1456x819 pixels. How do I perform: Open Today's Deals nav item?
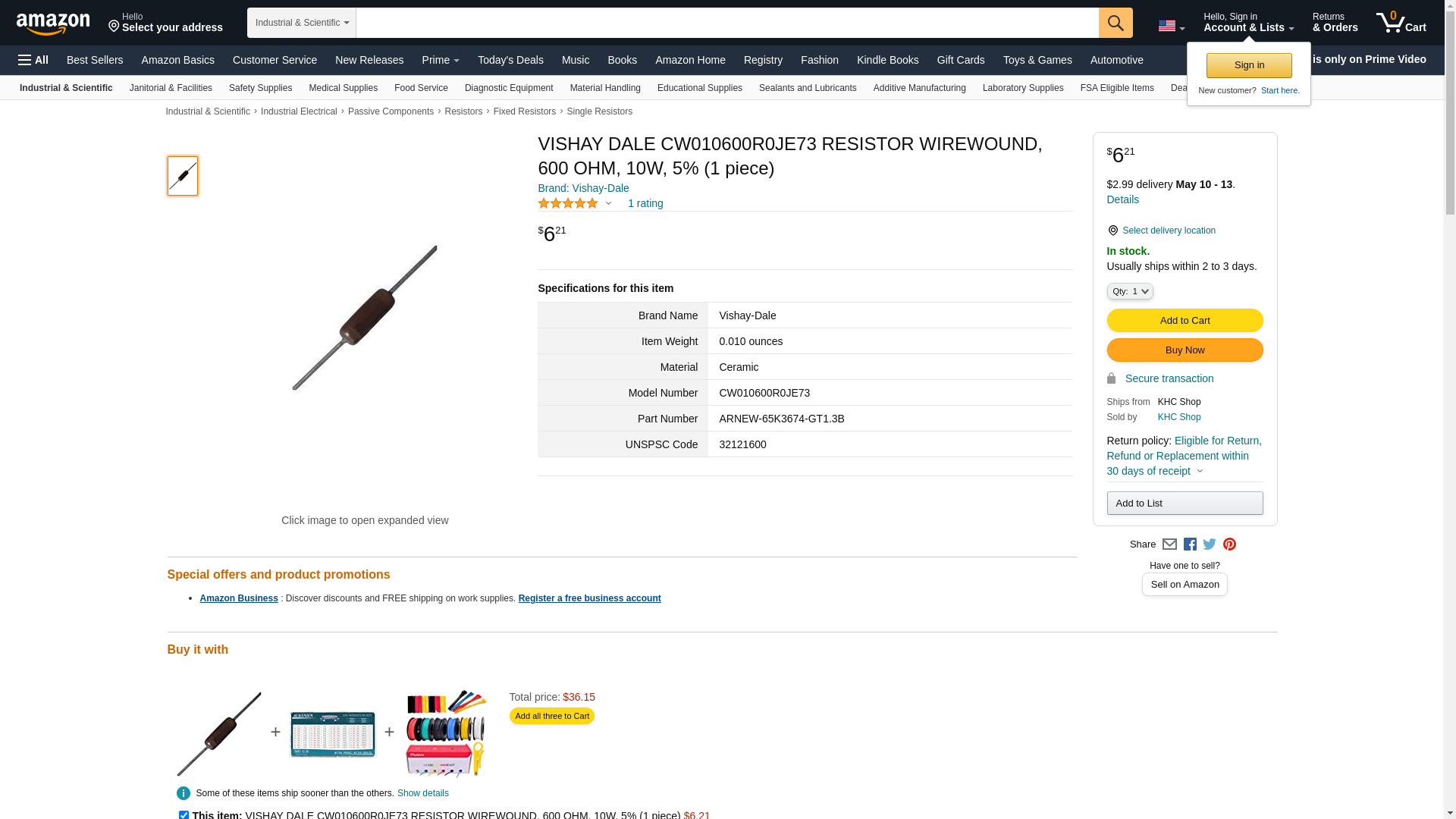[x=510, y=60]
